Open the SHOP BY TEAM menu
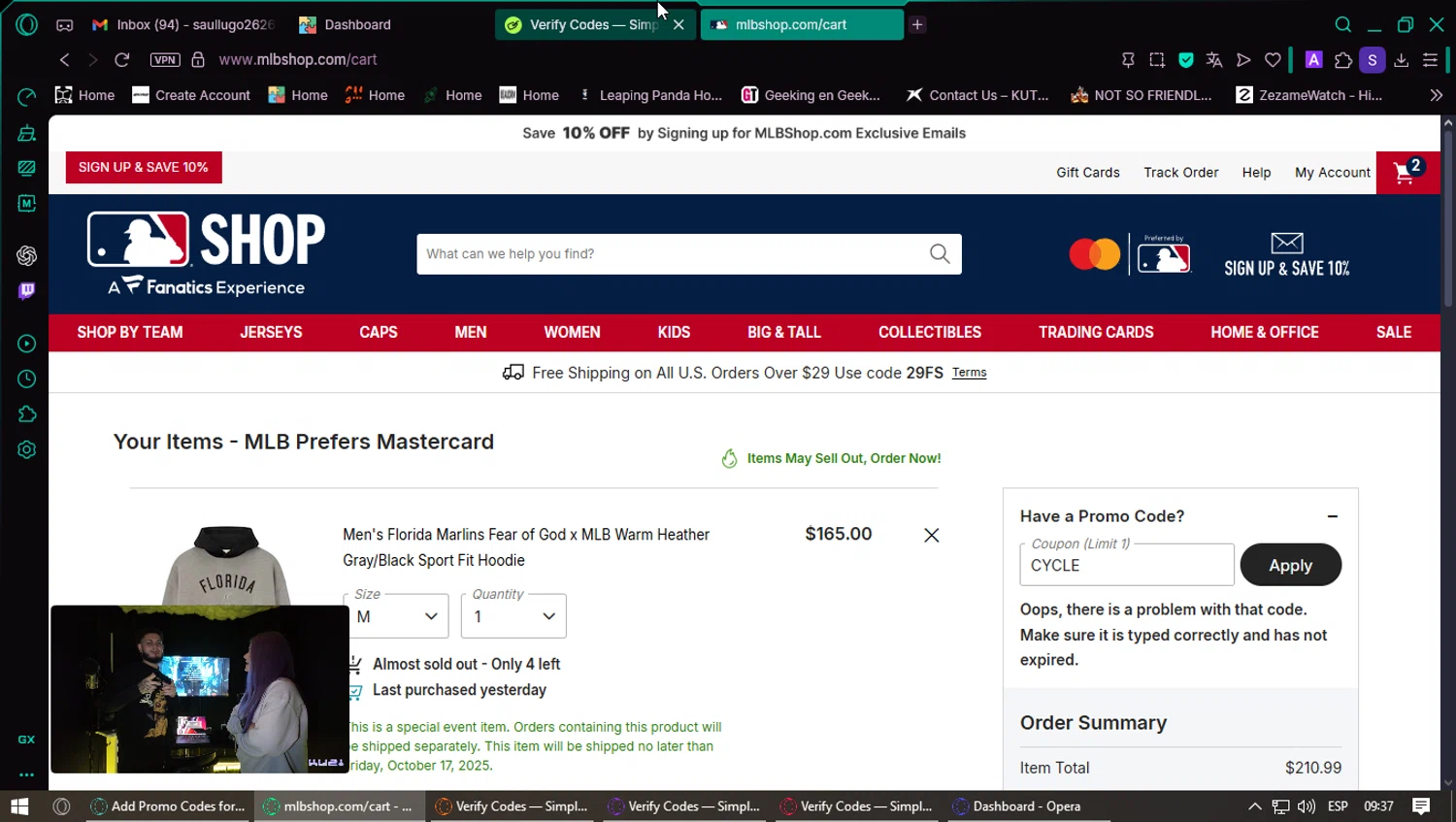 pyautogui.click(x=130, y=332)
